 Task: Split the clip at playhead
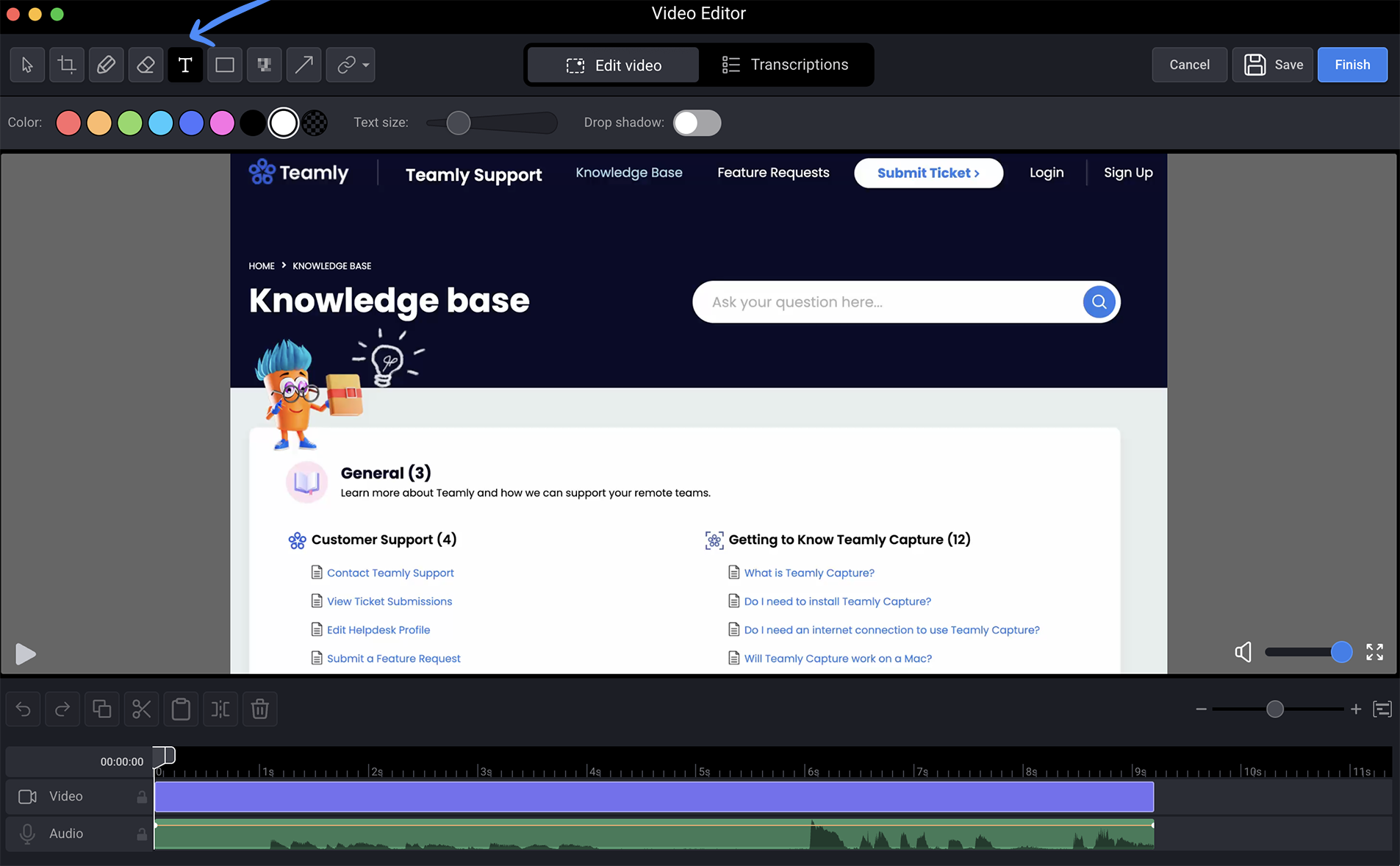click(220, 709)
